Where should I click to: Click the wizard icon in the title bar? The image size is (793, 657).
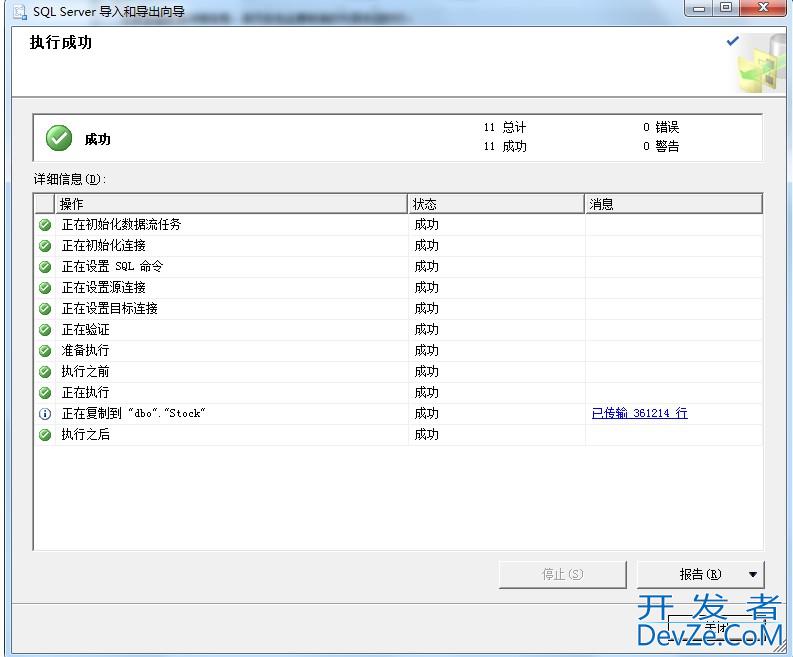pyautogui.click(x=20, y=12)
